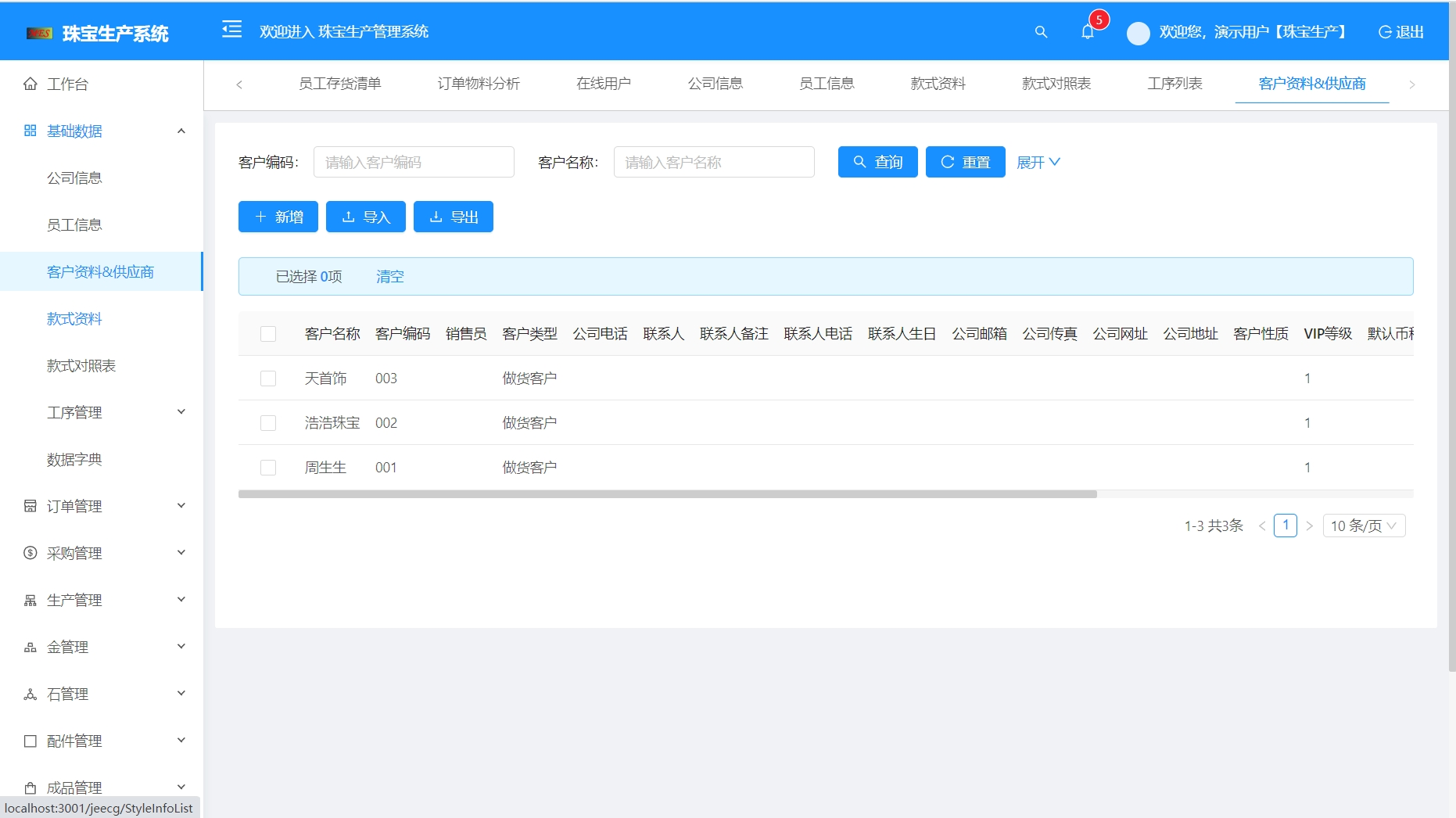Open the 在线用户 tab
This screenshot has width=1456, height=818.
(603, 84)
